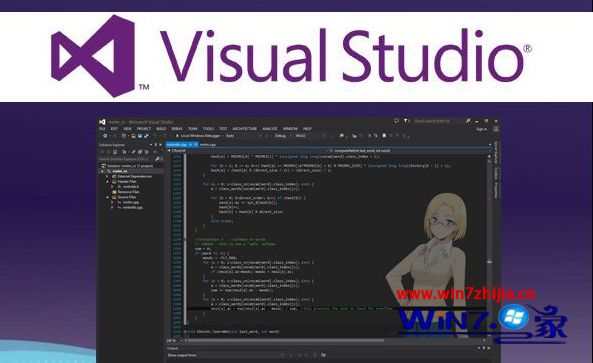This screenshot has height=363, width=593.
Task: Open the DEBUG menu
Action: pos(177,129)
